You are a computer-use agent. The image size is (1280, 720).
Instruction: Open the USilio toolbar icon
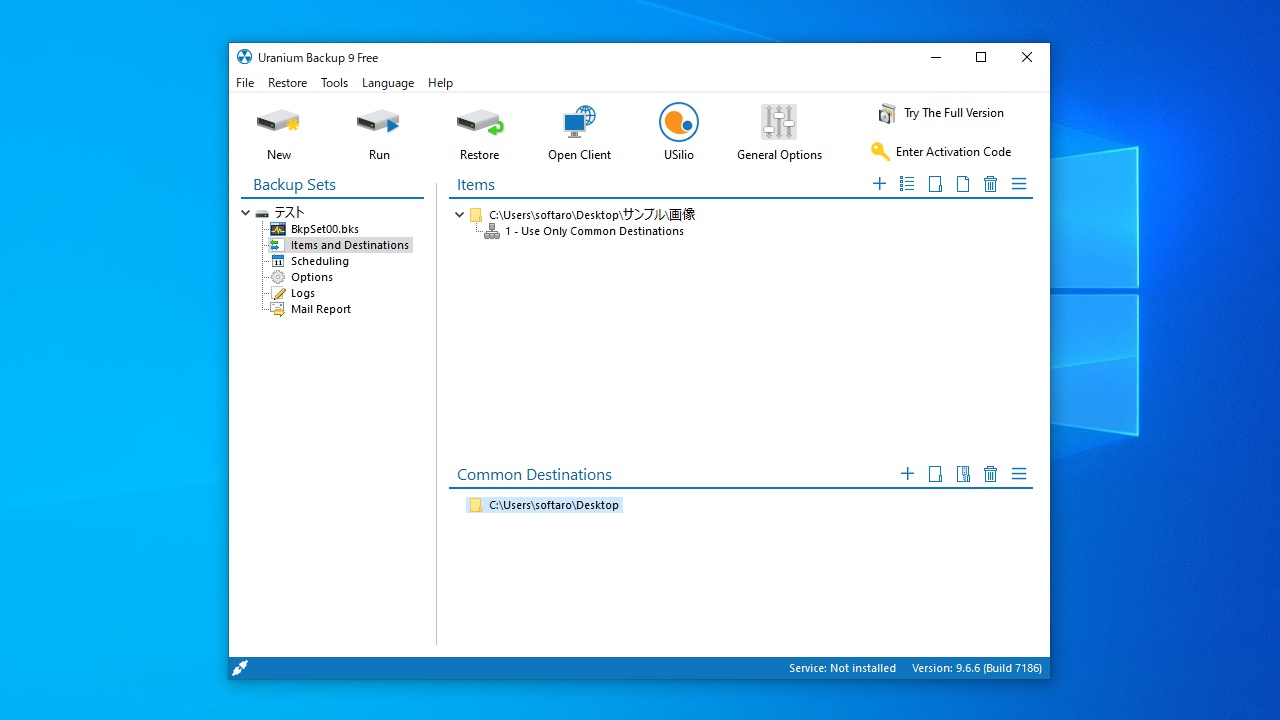tap(679, 122)
